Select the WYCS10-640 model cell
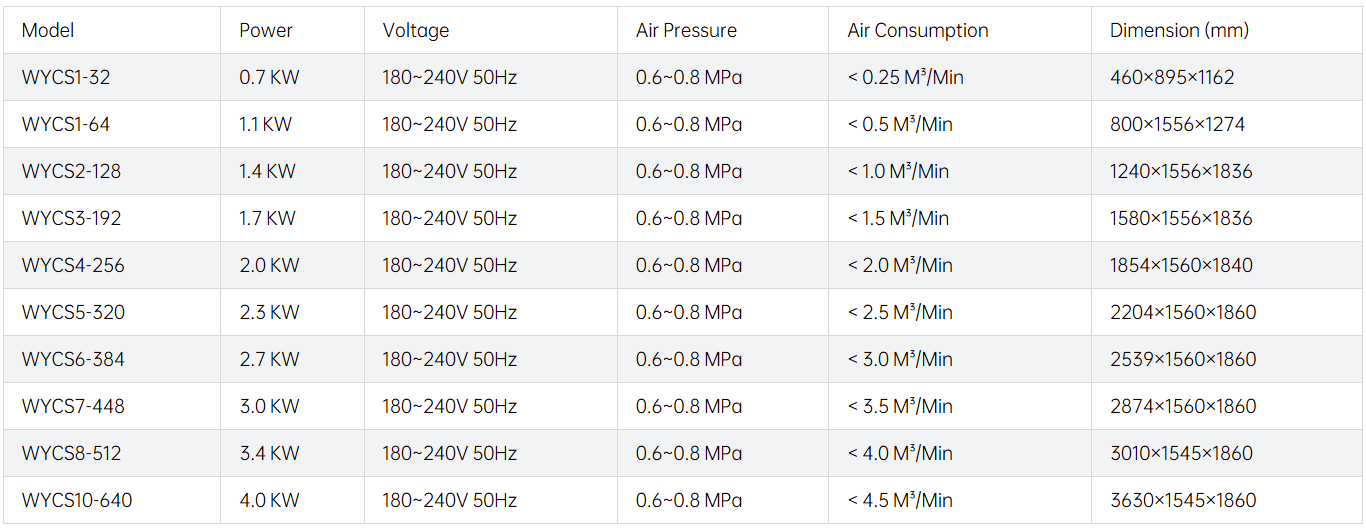The height and width of the screenshot is (528, 1366). 77,500
